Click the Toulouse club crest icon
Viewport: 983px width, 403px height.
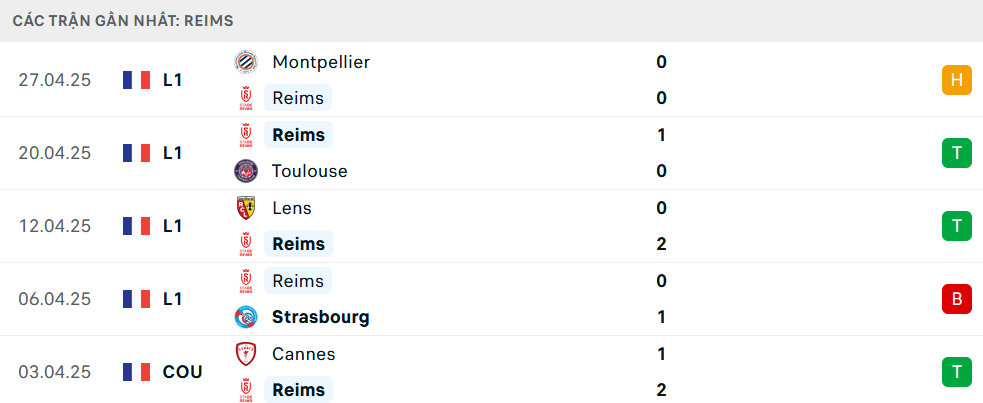246,171
